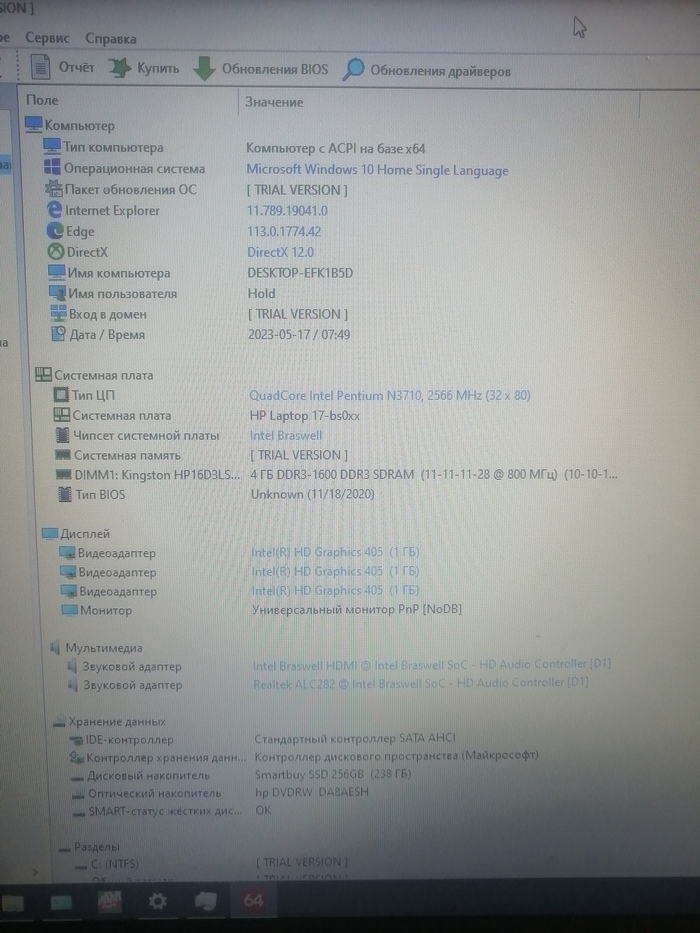Image resolution: width=700 pixels, height=933 pixels.
Task: Click the Системная память row icon
Action: pyautogui.click(x=63, y=455)
